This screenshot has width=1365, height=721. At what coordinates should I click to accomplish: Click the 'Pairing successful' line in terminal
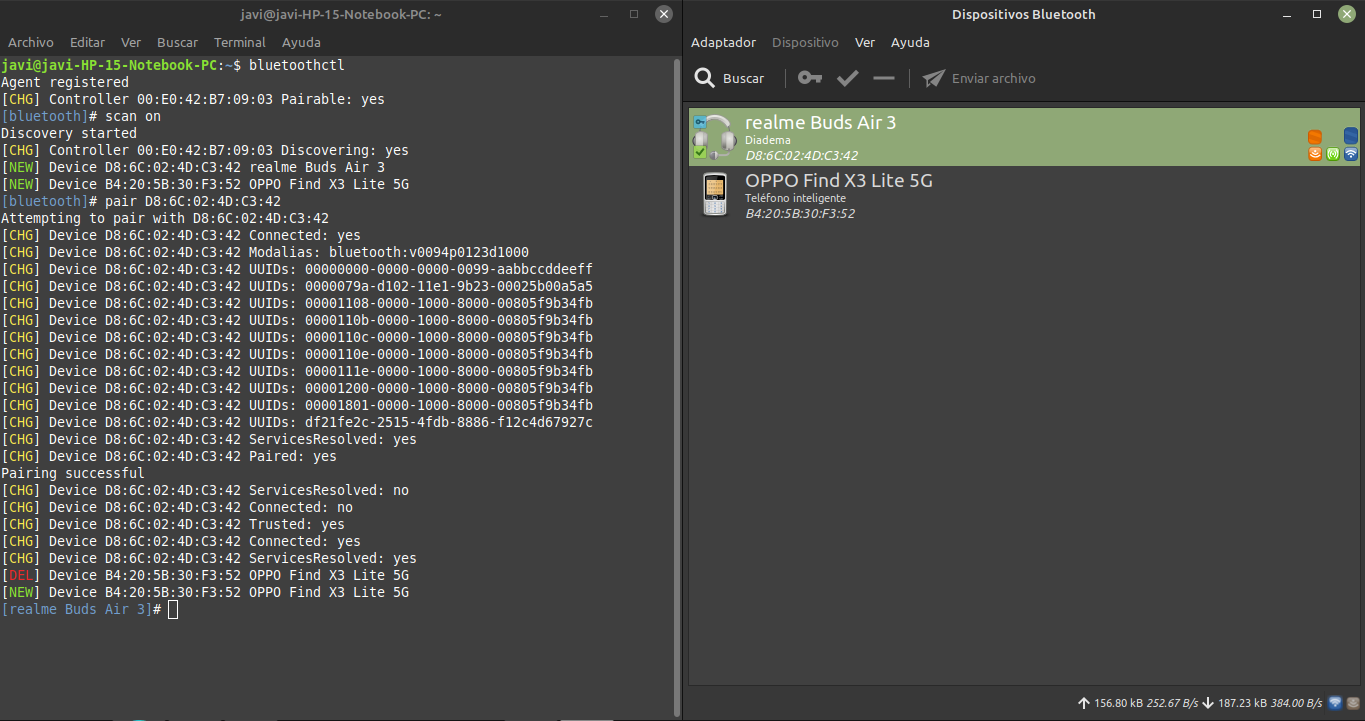point(73,473)
